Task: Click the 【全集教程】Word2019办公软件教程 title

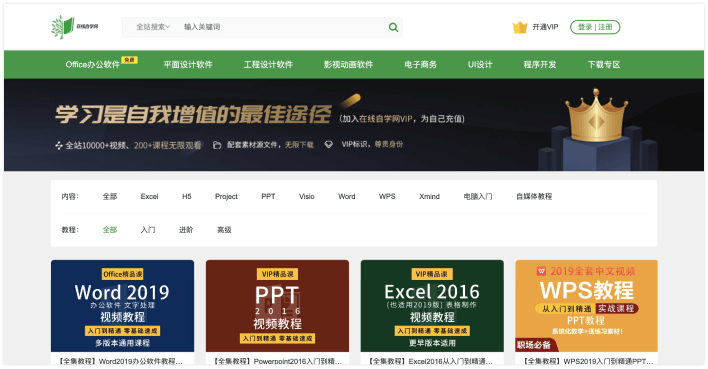Action: click(x=120, y=361)
